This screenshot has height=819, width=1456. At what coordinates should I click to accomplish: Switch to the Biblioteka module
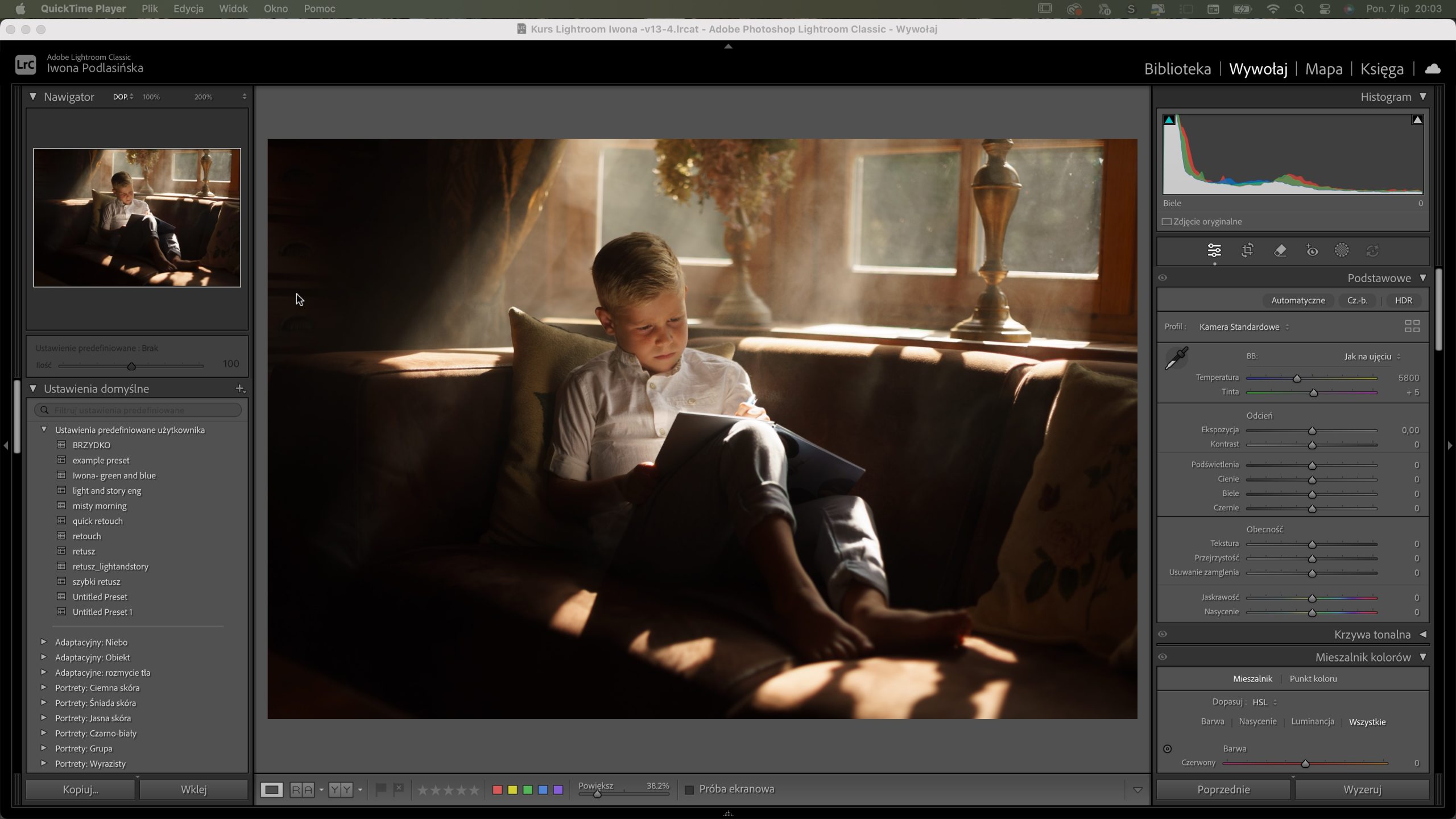click(x=1177, y=69)
